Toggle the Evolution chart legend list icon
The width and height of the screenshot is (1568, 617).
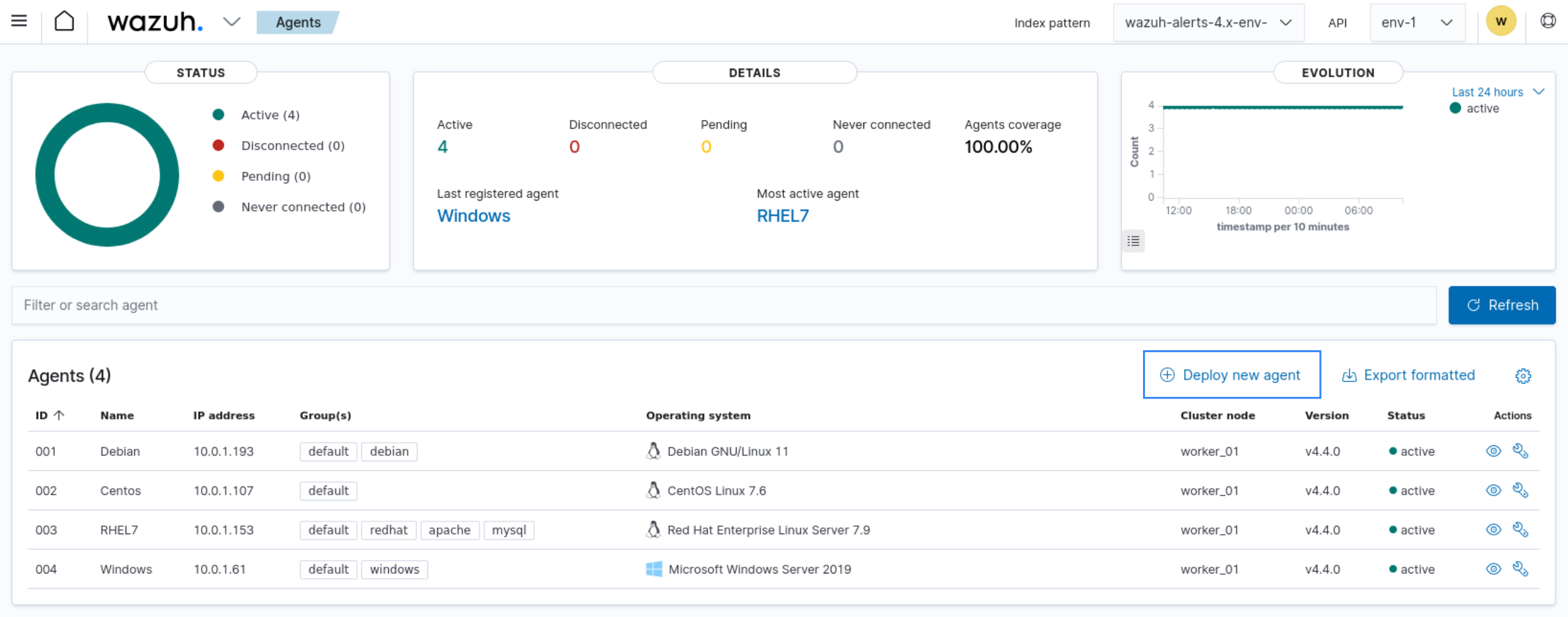point(1133,241)
